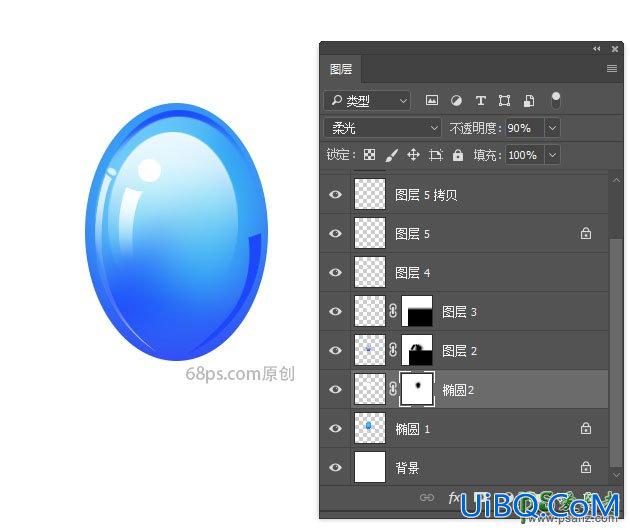The image size is (630, 530).
Task: Toggle mask link on 图层 3
Action: 393,311
